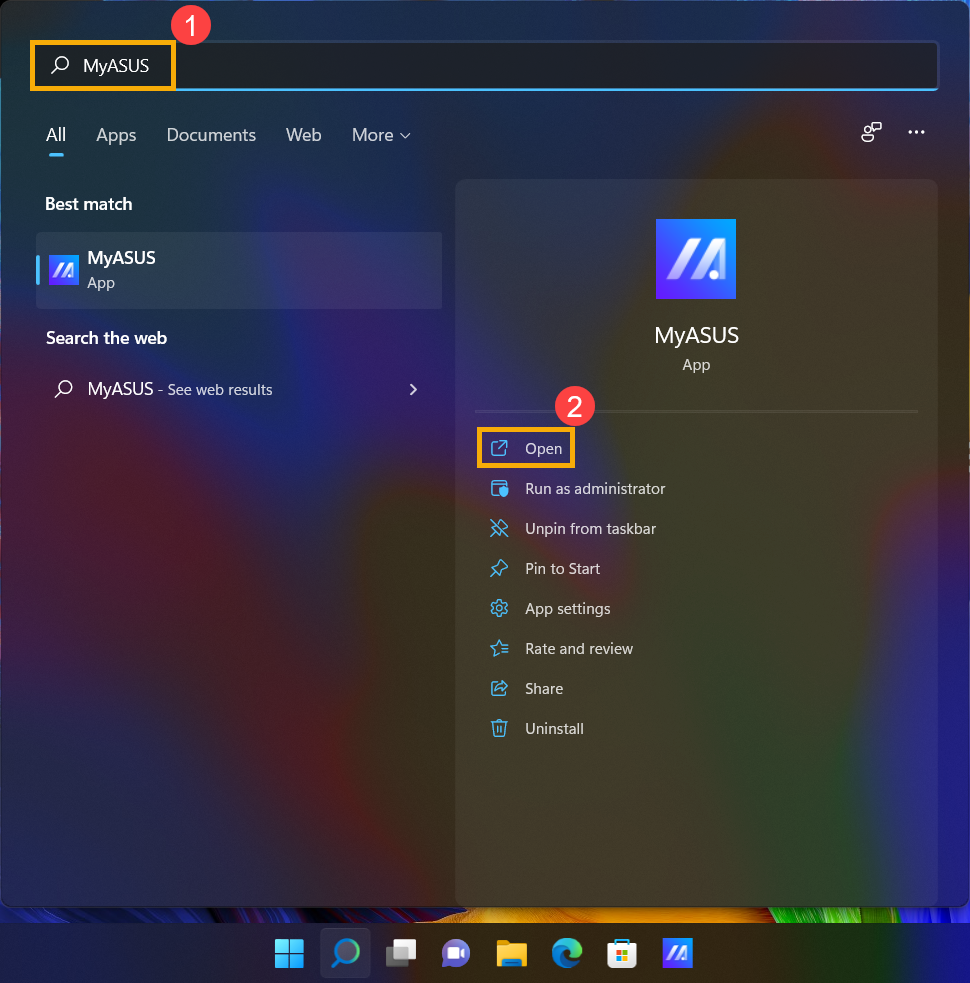Switch to the Web filter tab
The image size is (970, 983).
pos(303,135)
